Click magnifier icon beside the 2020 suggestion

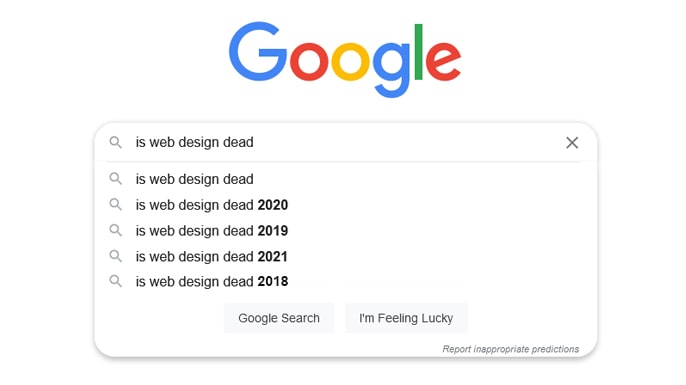(116, 204)
